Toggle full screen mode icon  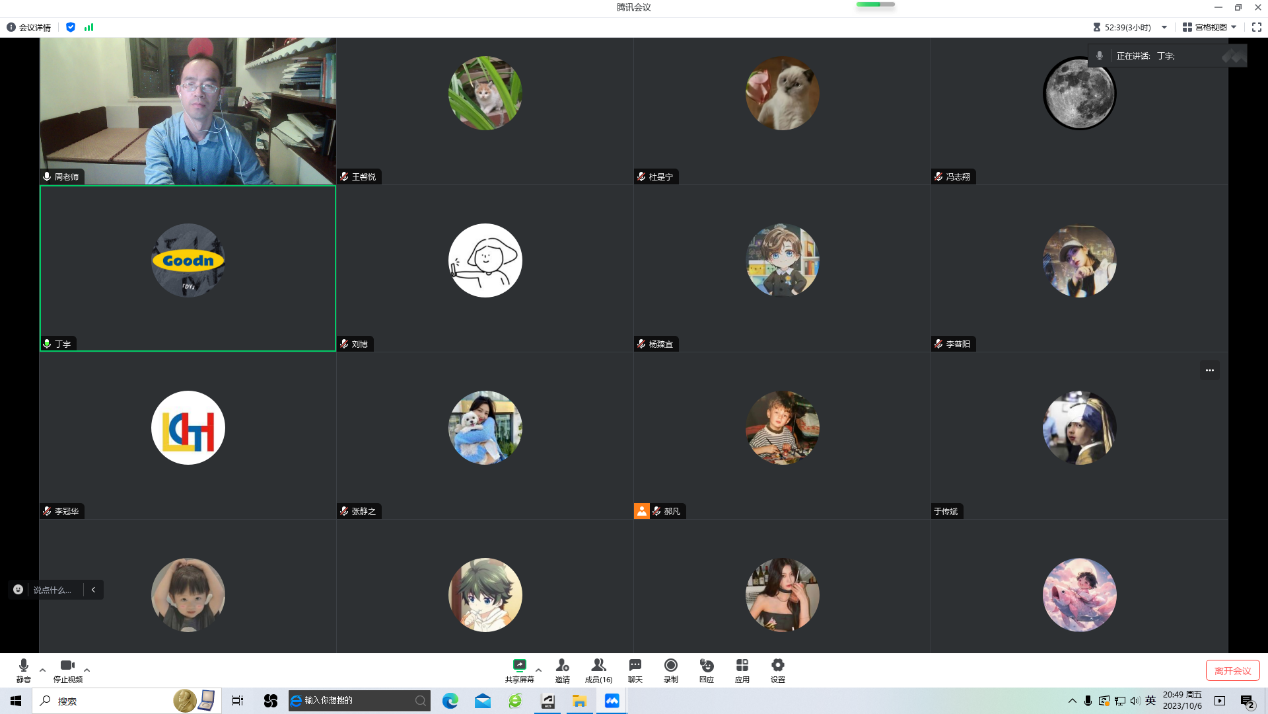(x=1257, y=27)
